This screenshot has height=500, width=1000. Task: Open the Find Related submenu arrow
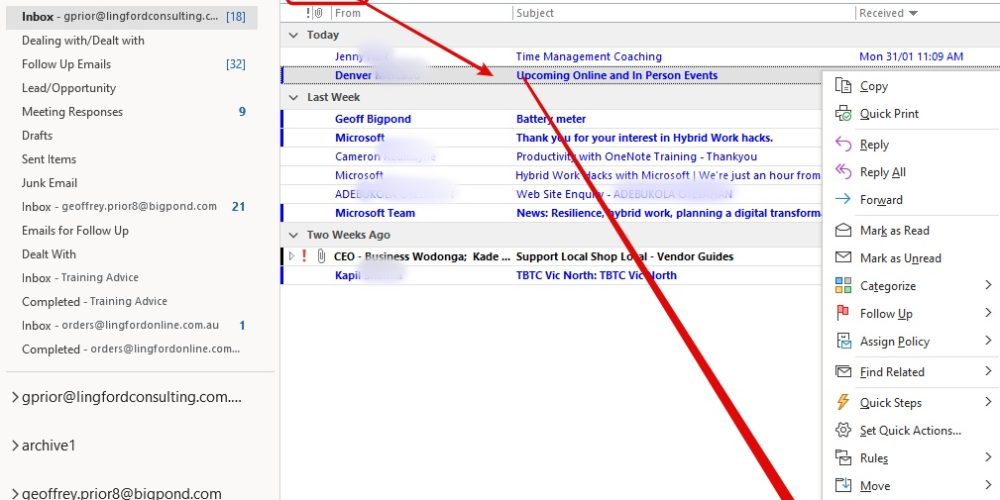[988, 371]
